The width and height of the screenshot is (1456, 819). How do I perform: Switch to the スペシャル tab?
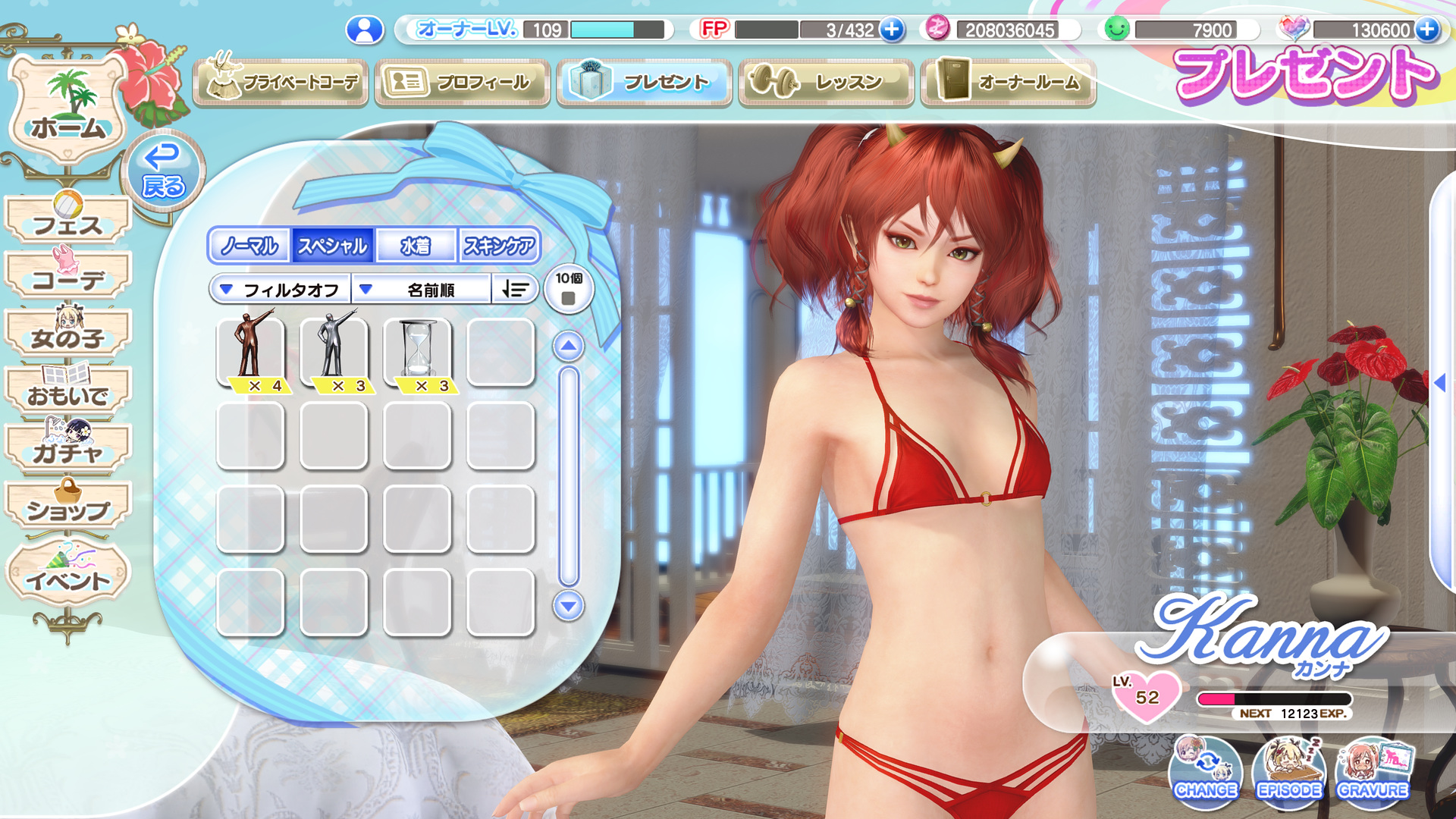[332, 246]
